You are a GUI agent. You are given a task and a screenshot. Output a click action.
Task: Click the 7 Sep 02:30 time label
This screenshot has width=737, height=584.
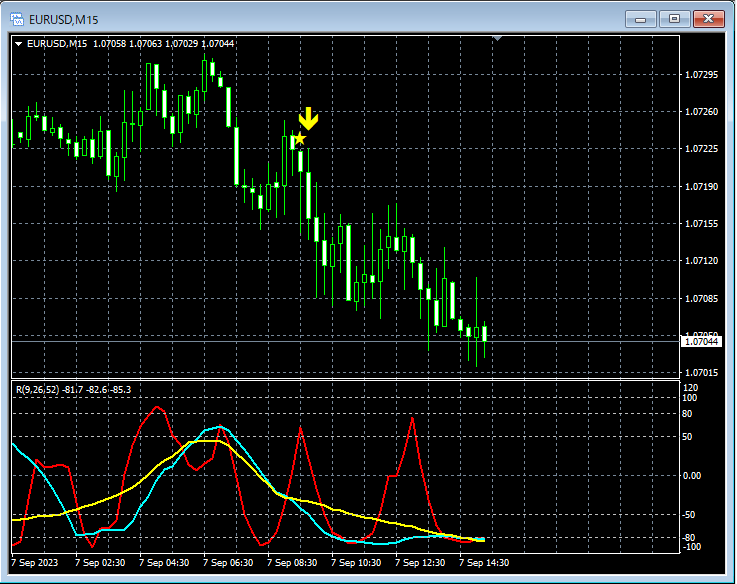click(100, 562)
